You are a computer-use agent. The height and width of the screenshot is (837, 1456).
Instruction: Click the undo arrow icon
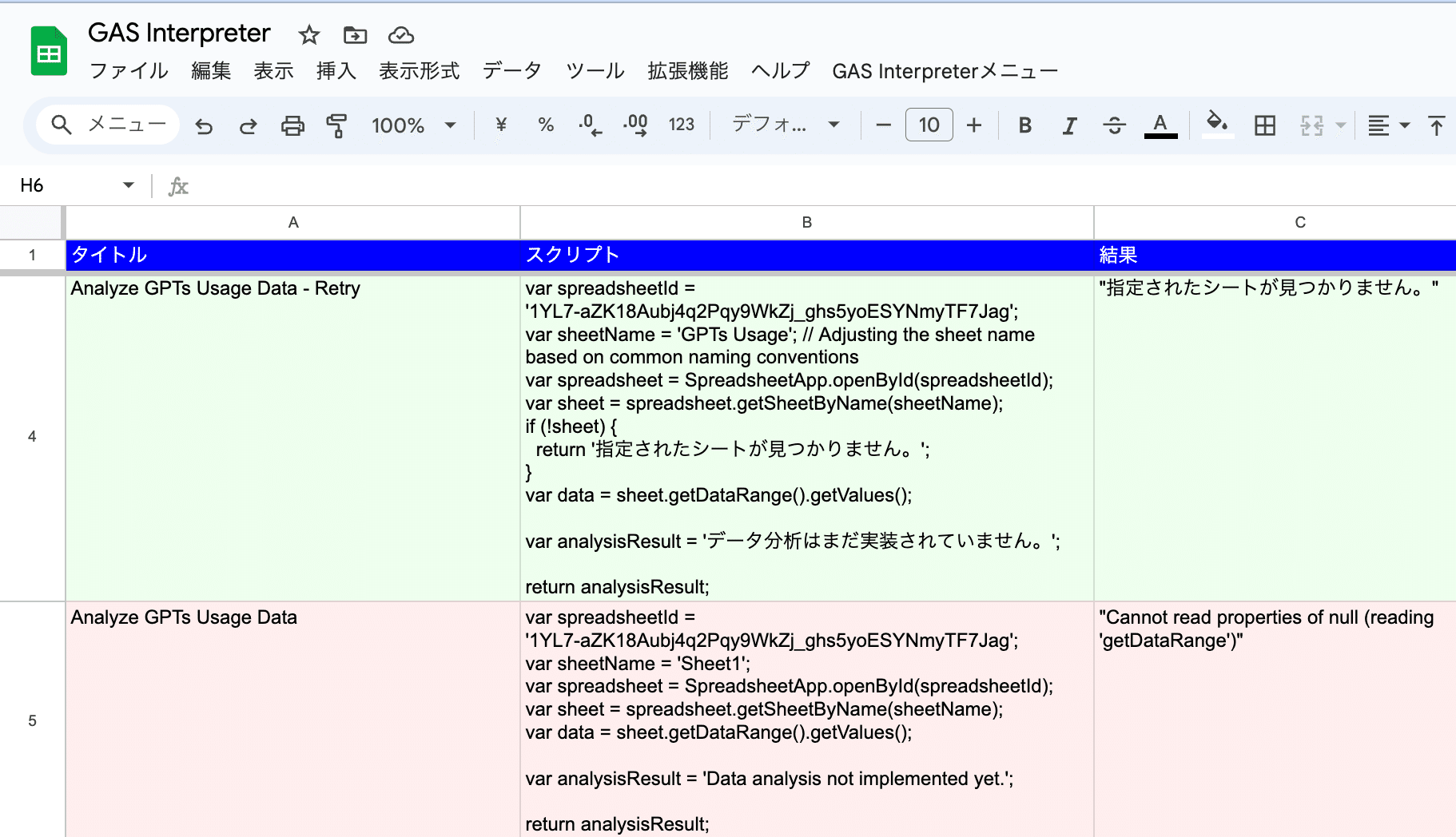204,125
